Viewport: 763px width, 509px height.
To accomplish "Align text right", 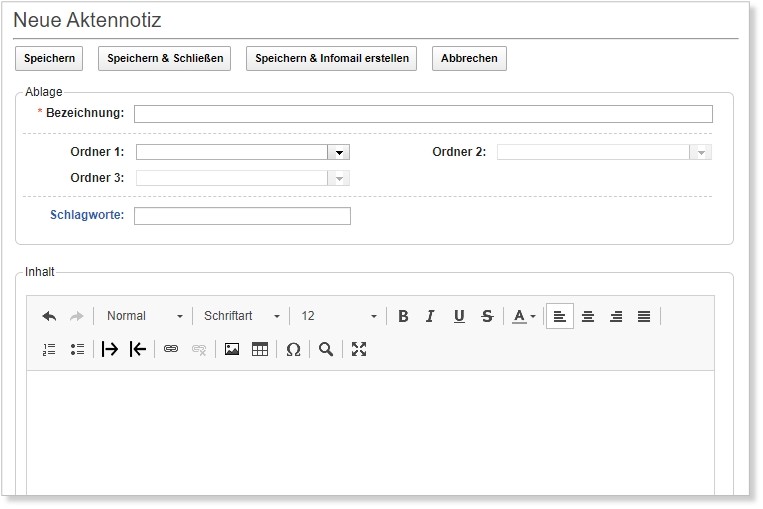I will [616, 316].
